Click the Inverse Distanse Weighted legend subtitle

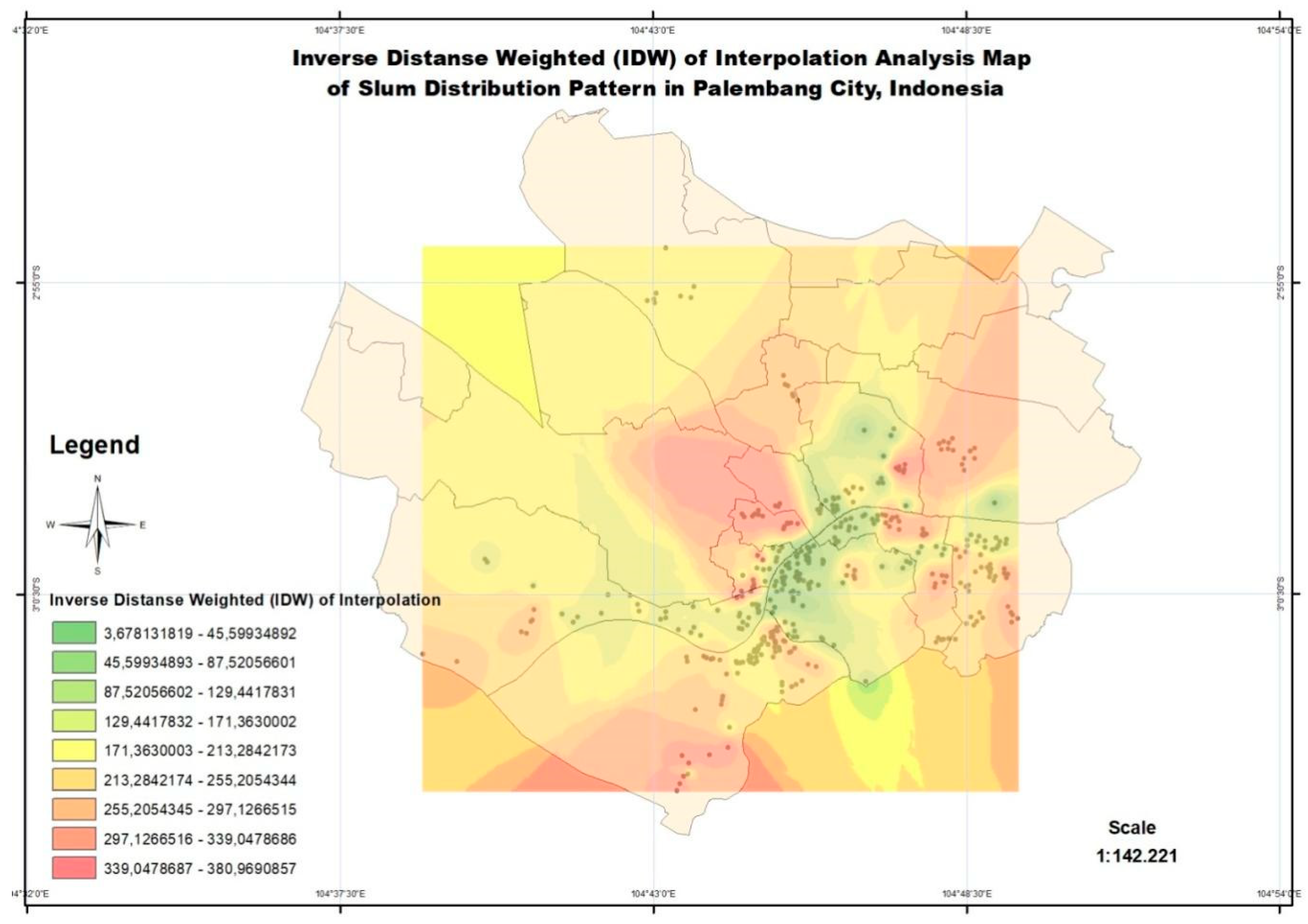pyautogui.click(x=245, y=600)
